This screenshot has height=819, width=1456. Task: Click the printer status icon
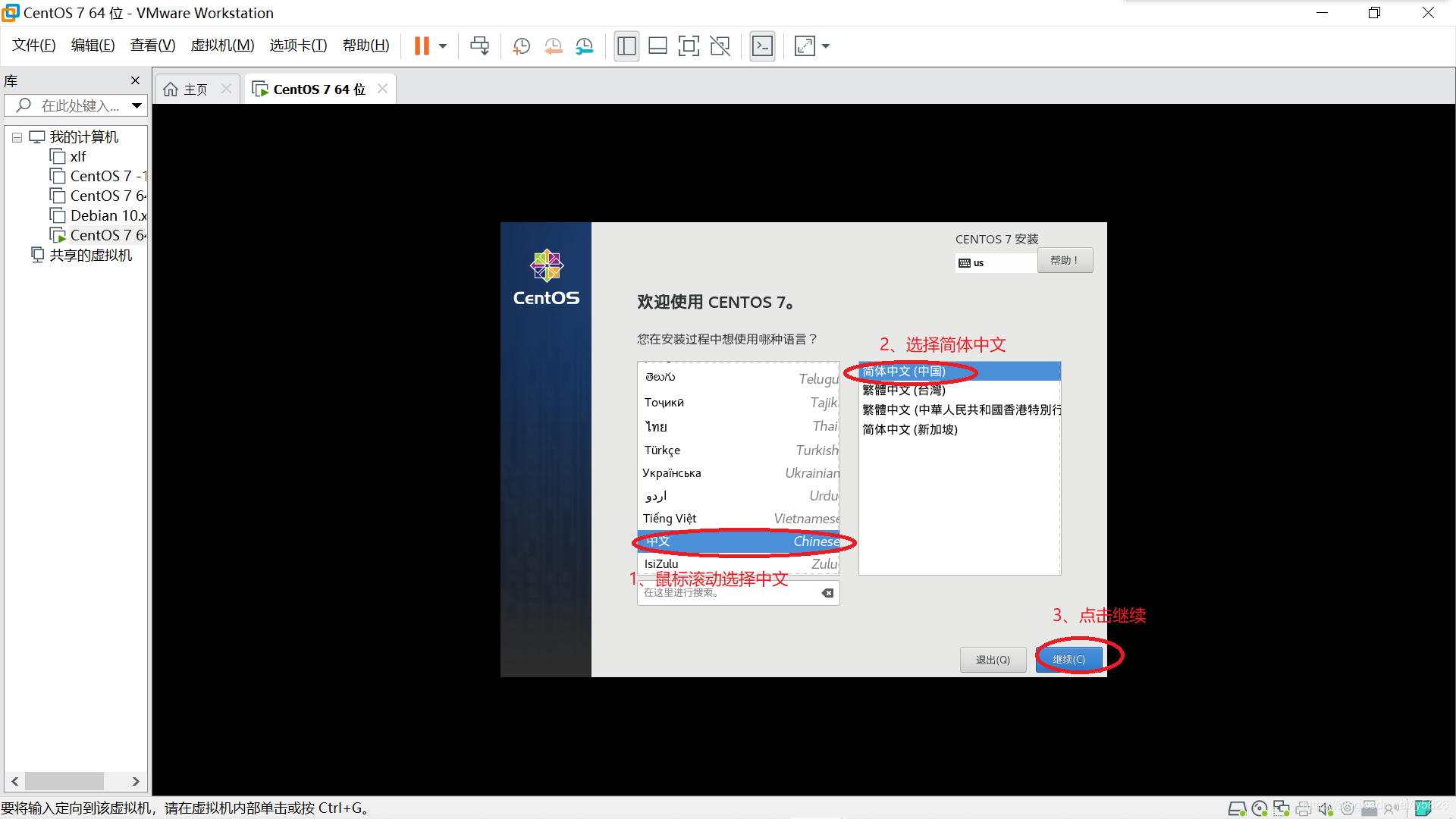[x=1304, y=809]
